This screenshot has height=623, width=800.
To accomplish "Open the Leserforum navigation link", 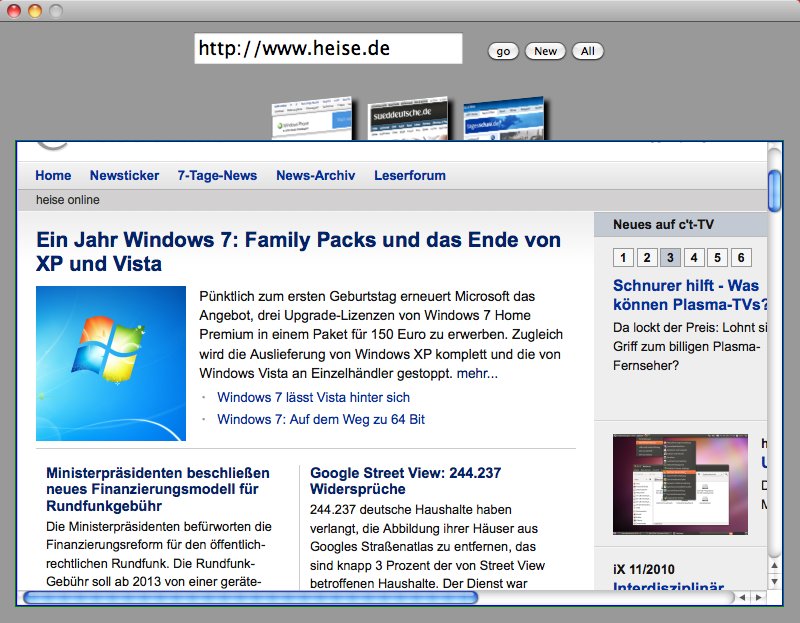I will tap(410, 176).
